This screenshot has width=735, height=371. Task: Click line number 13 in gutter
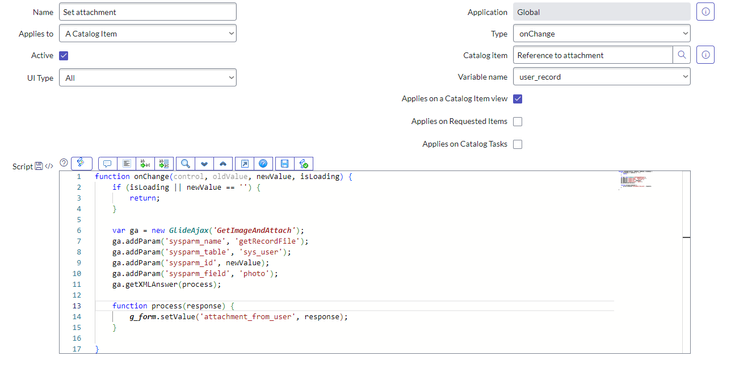[x=77, y=306]
